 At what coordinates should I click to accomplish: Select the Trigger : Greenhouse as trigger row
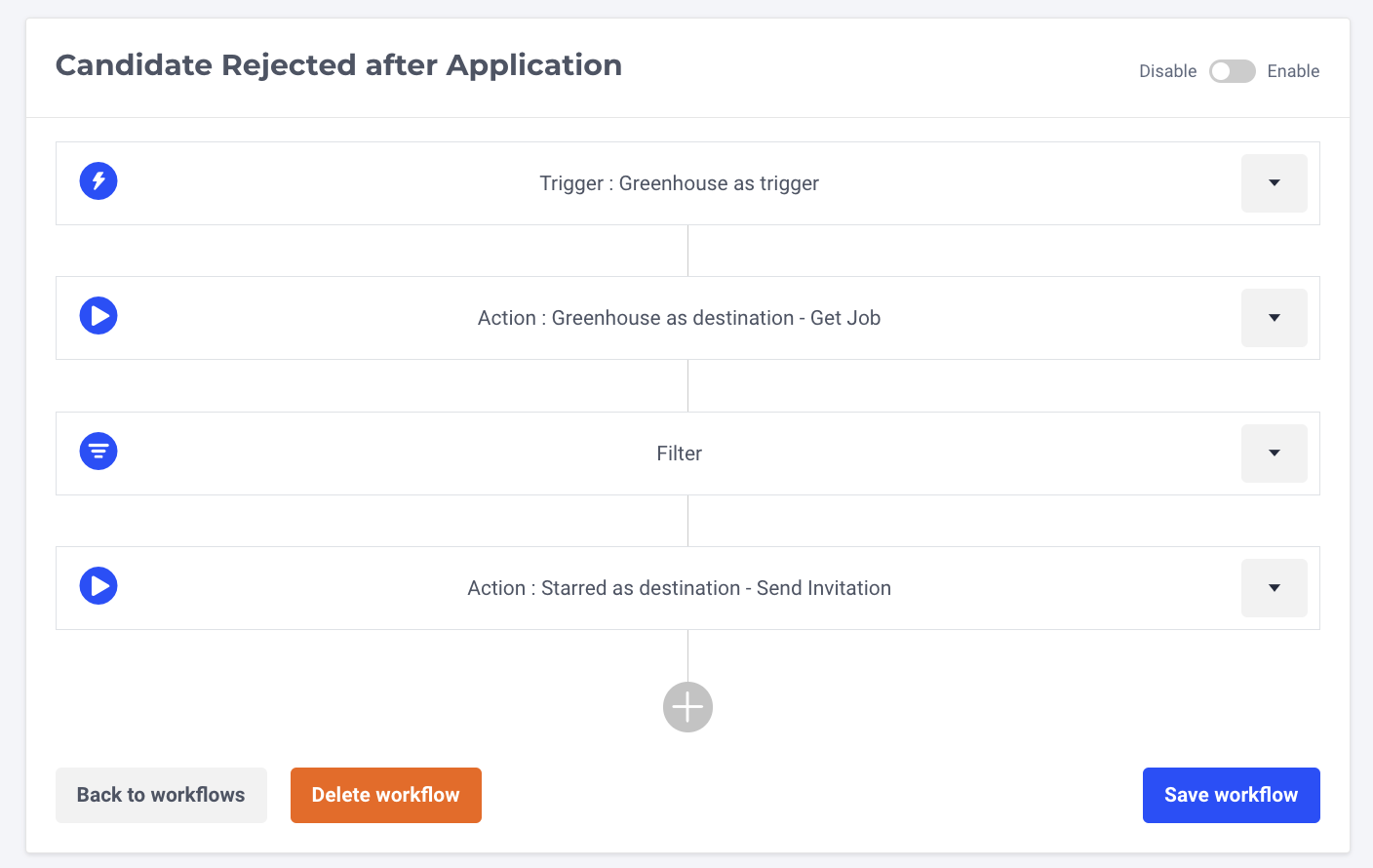tap(679, 183)
